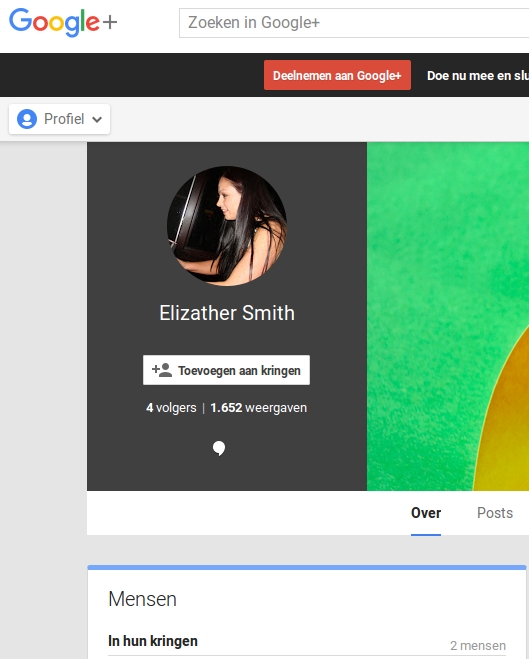Screen dimensions: 529x659
Task: Click the 1.652 weergaven count
Action: 258,408
